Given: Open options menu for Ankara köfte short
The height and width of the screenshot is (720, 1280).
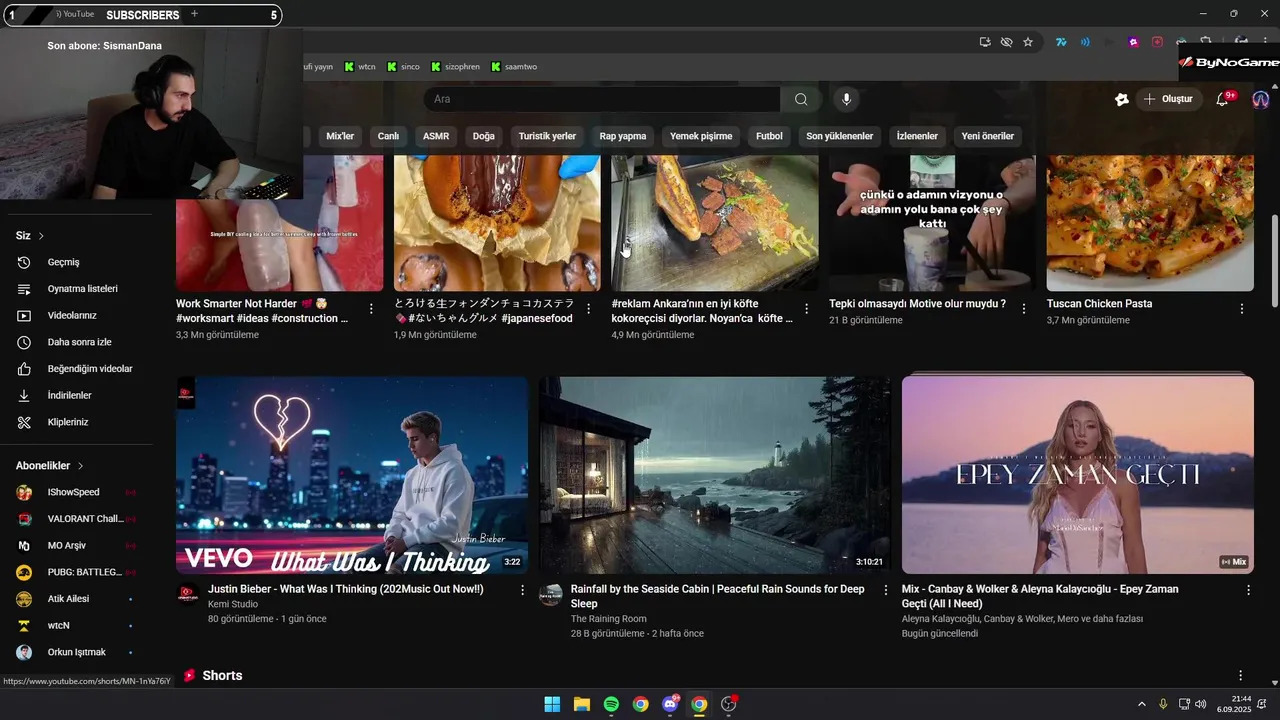Looking at the screenshot, I should [806, 309].
